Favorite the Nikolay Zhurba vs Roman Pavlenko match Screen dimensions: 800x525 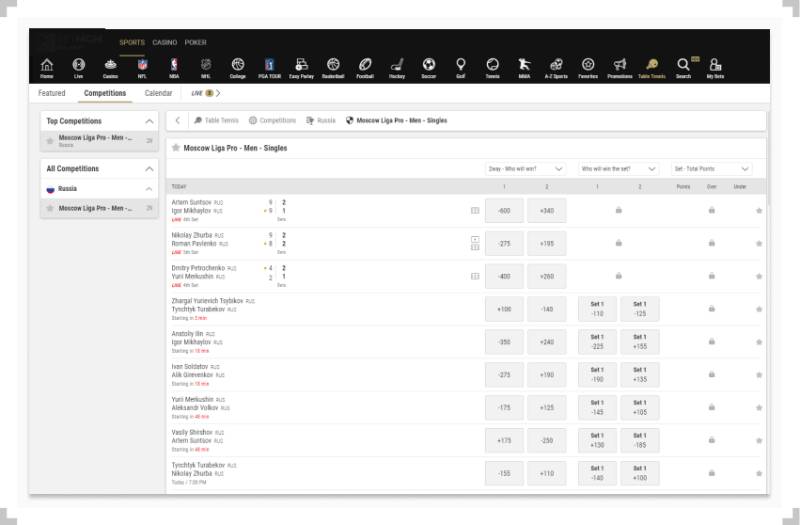(759, 243)
